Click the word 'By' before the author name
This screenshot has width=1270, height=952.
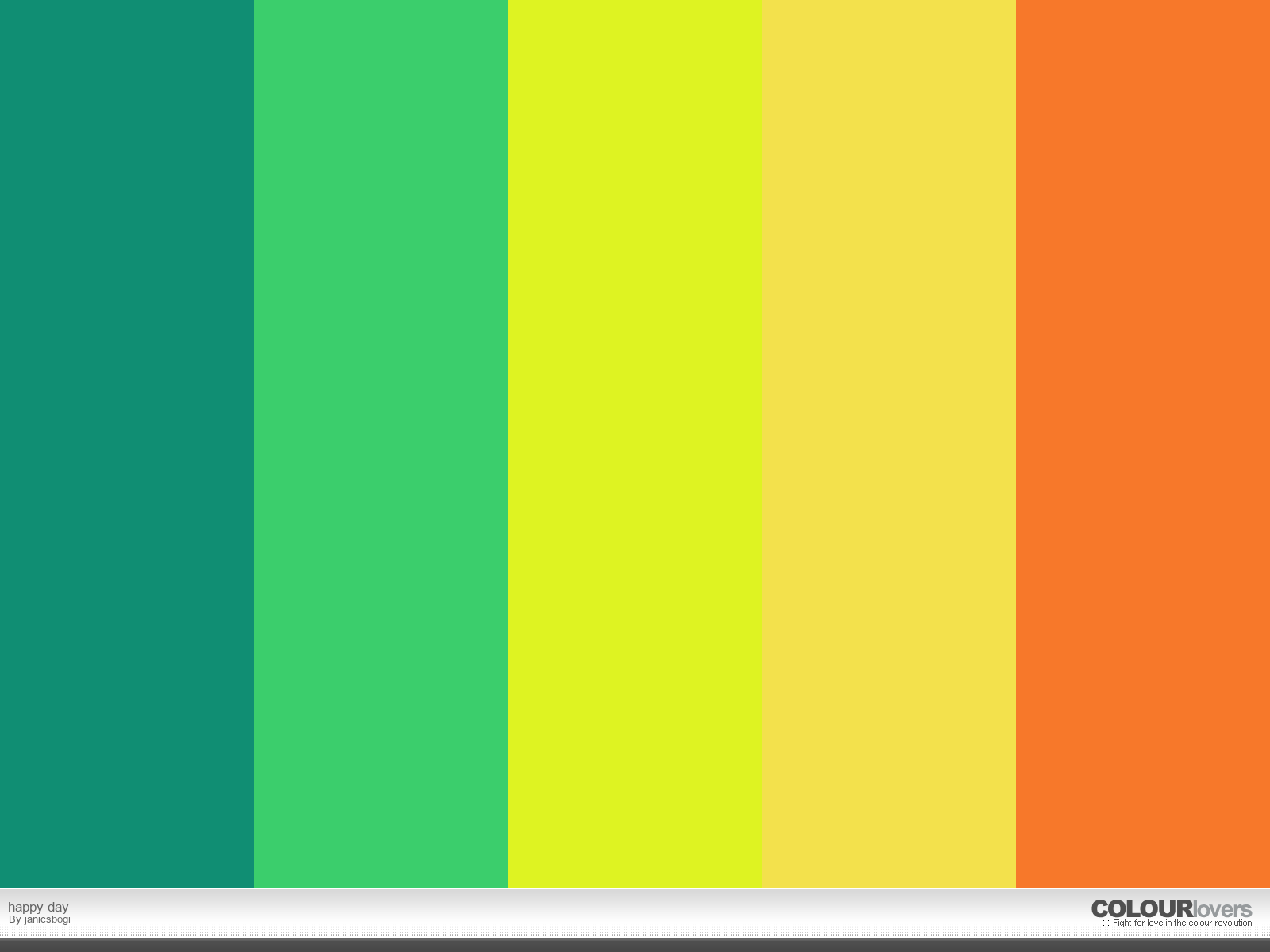tap(14, 919)
